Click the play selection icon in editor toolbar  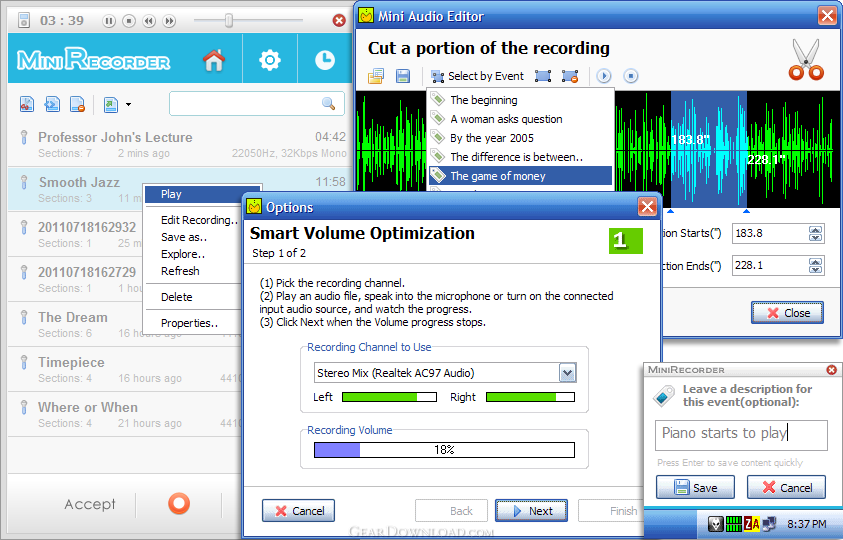(604, 76)
